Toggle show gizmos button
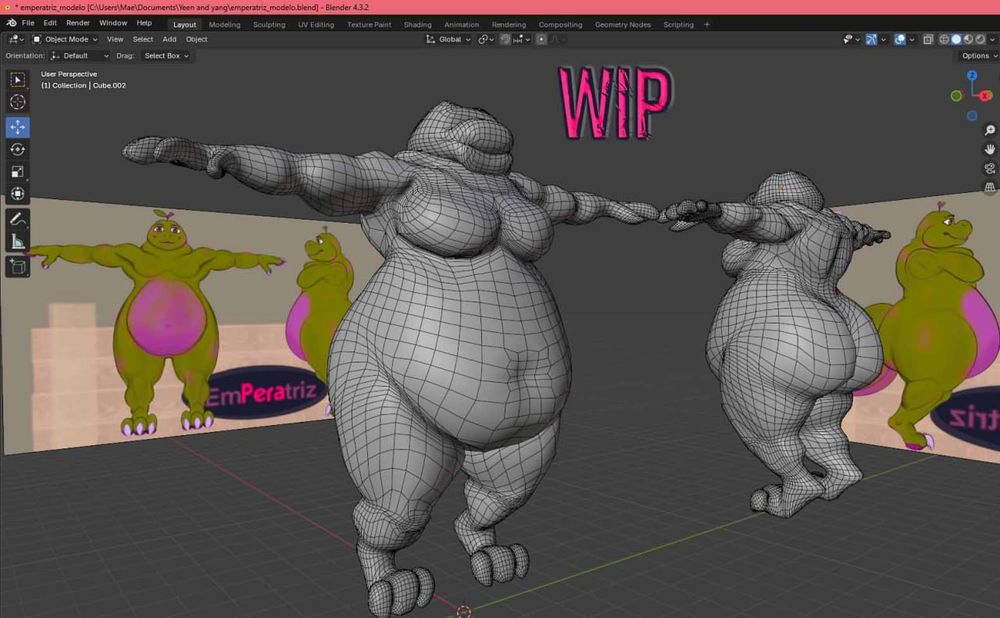The height and width of the screenshot is (618, 1000). 871,40
